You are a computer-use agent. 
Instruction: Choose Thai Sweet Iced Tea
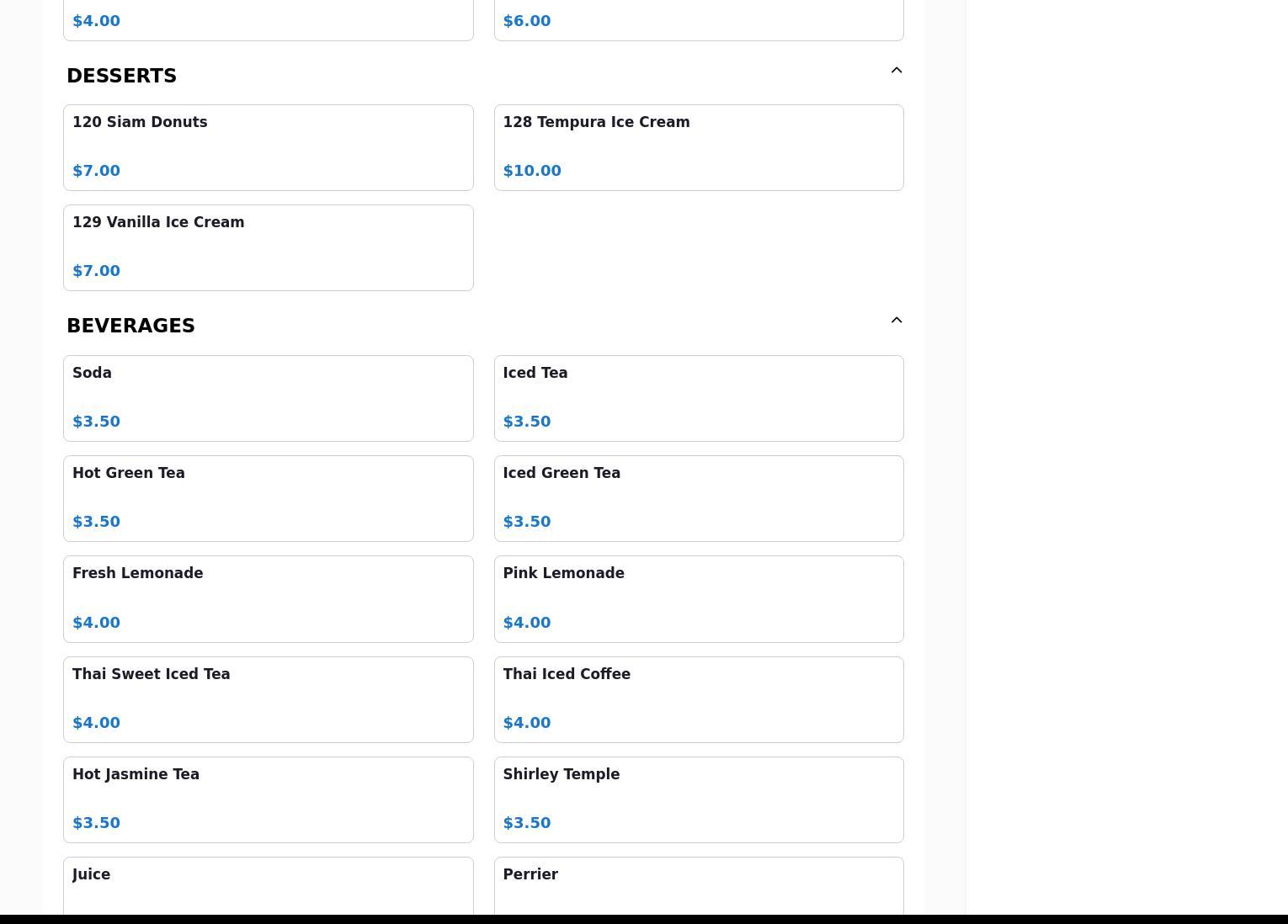pos(269,700)
